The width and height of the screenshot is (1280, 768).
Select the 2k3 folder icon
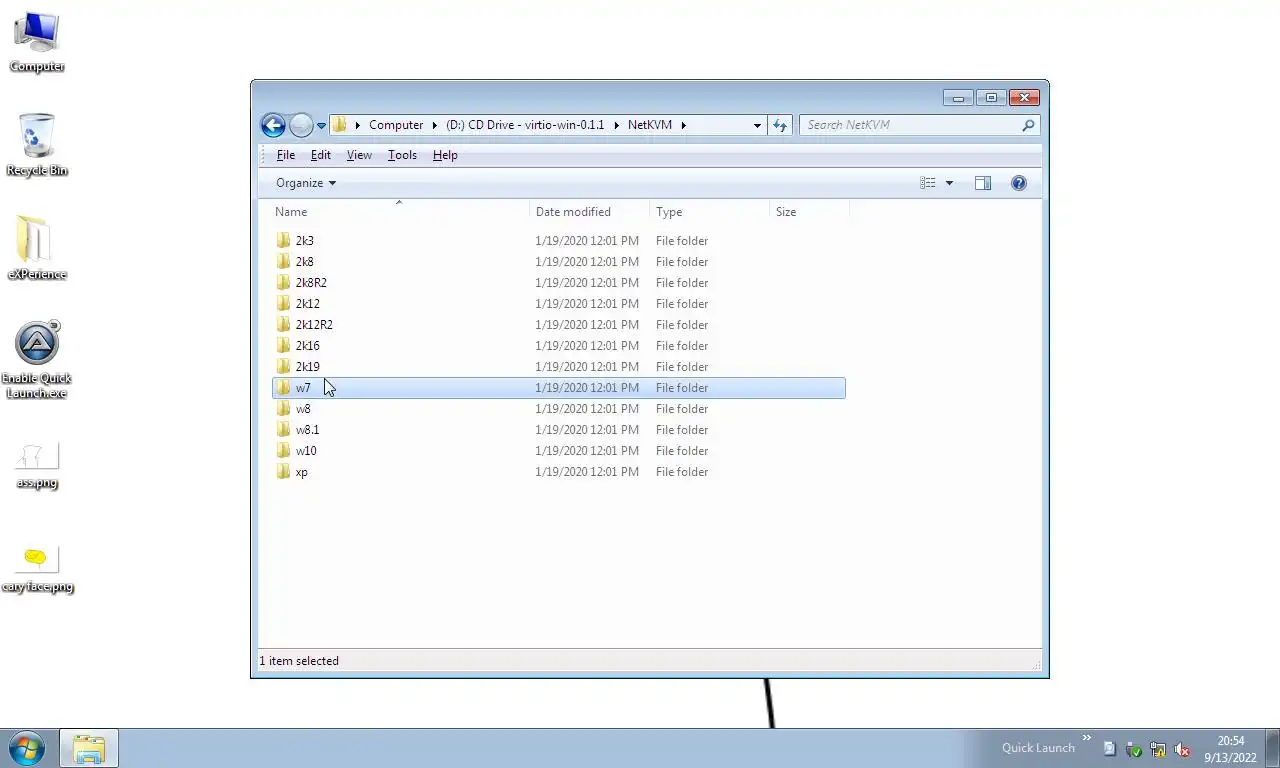(284, 241)
